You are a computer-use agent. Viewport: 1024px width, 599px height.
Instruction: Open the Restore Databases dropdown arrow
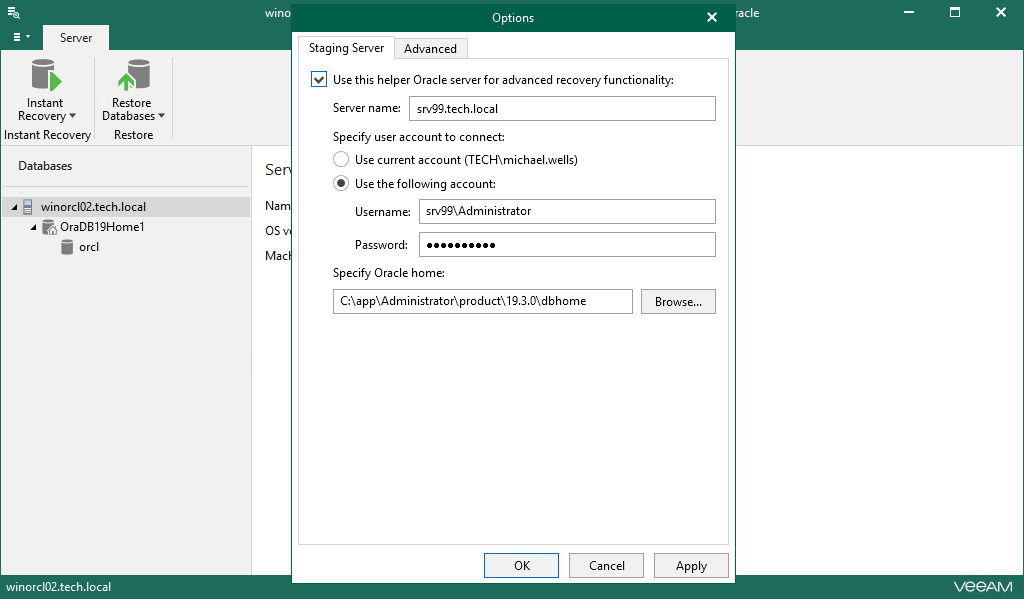(162, 116)
